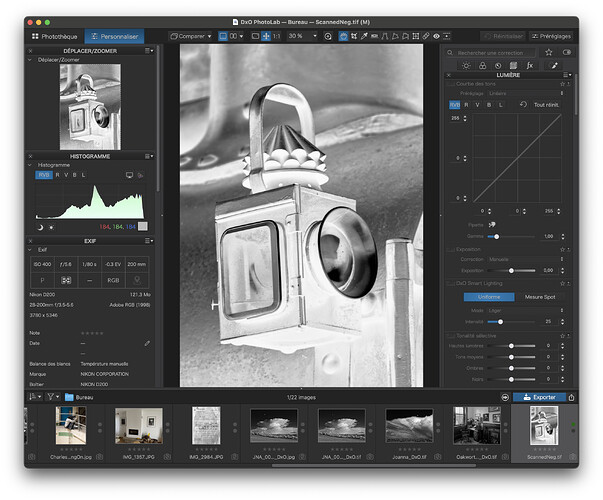Select Mesure Spot Smart Lighting mode
The image size is (603, 500).
(540, 297)
